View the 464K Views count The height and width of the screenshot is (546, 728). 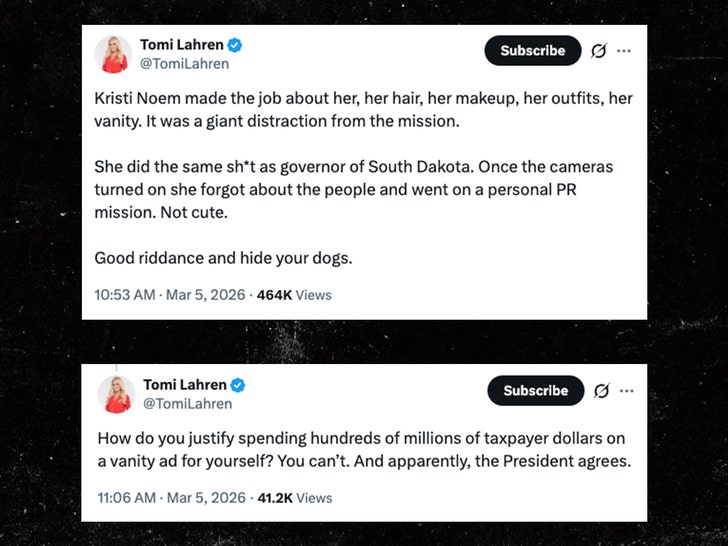294,295
